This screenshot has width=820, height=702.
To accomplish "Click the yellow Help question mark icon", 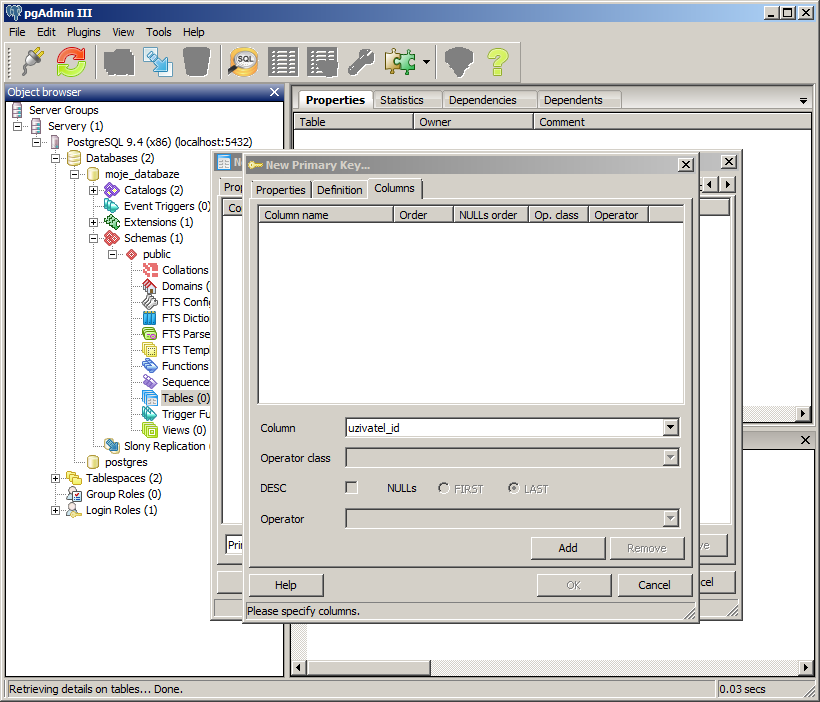I will [x=497, y=62].
